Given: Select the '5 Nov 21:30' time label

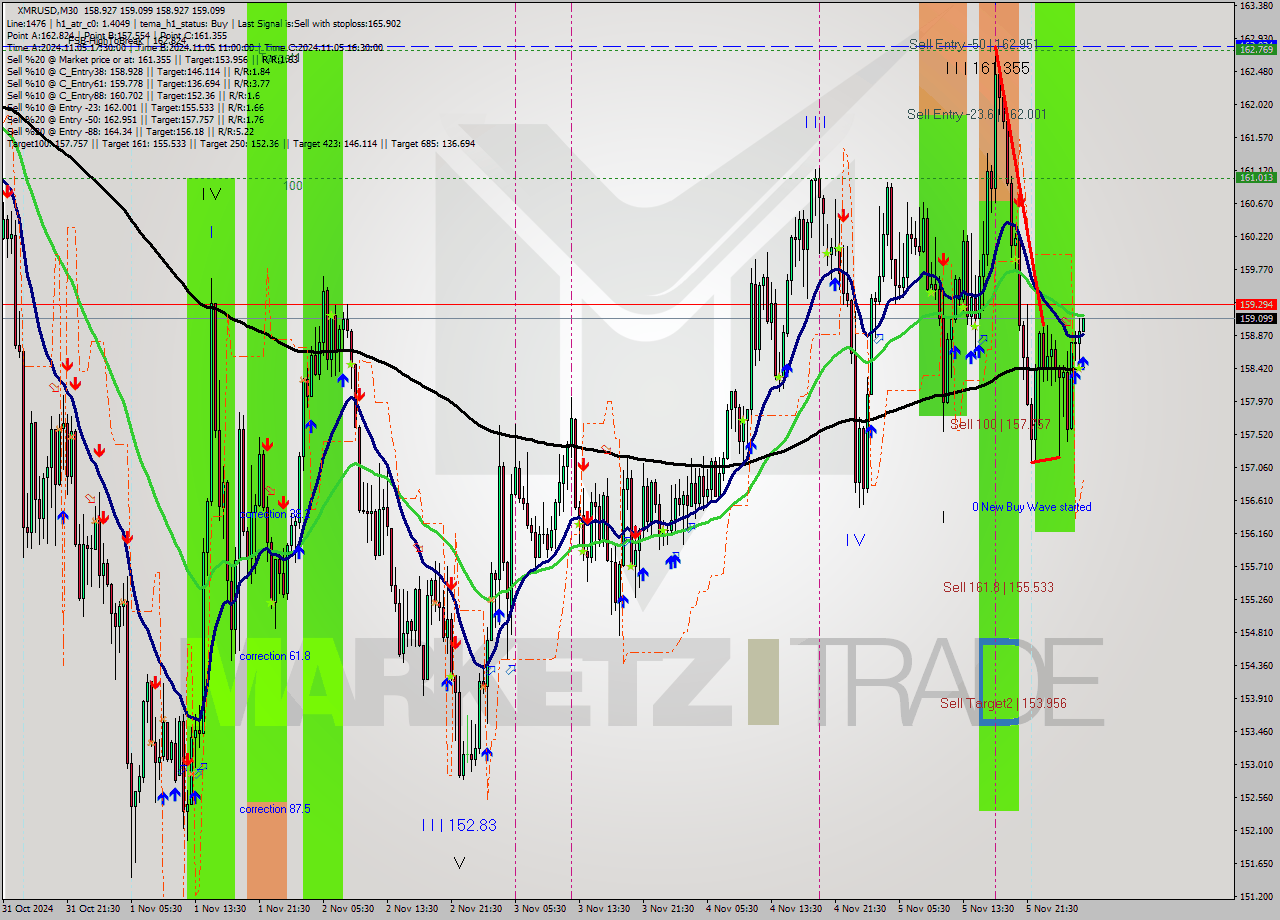Looking at the screenshot, I should pyautogui.click(x=1053, y=909).
